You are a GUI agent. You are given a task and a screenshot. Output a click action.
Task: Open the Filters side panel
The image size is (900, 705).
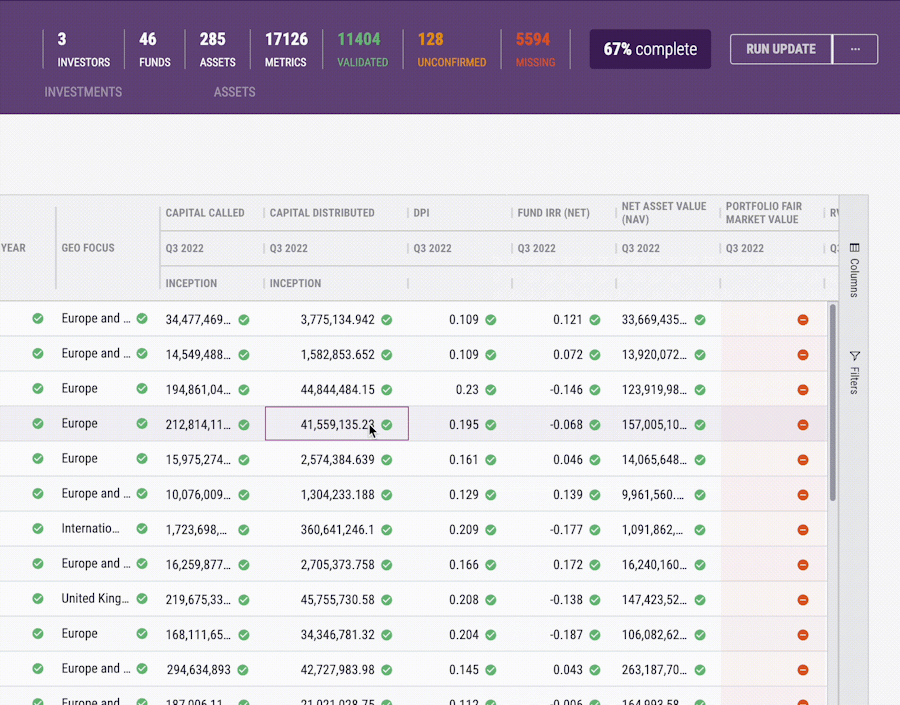[x=854, y=372]
